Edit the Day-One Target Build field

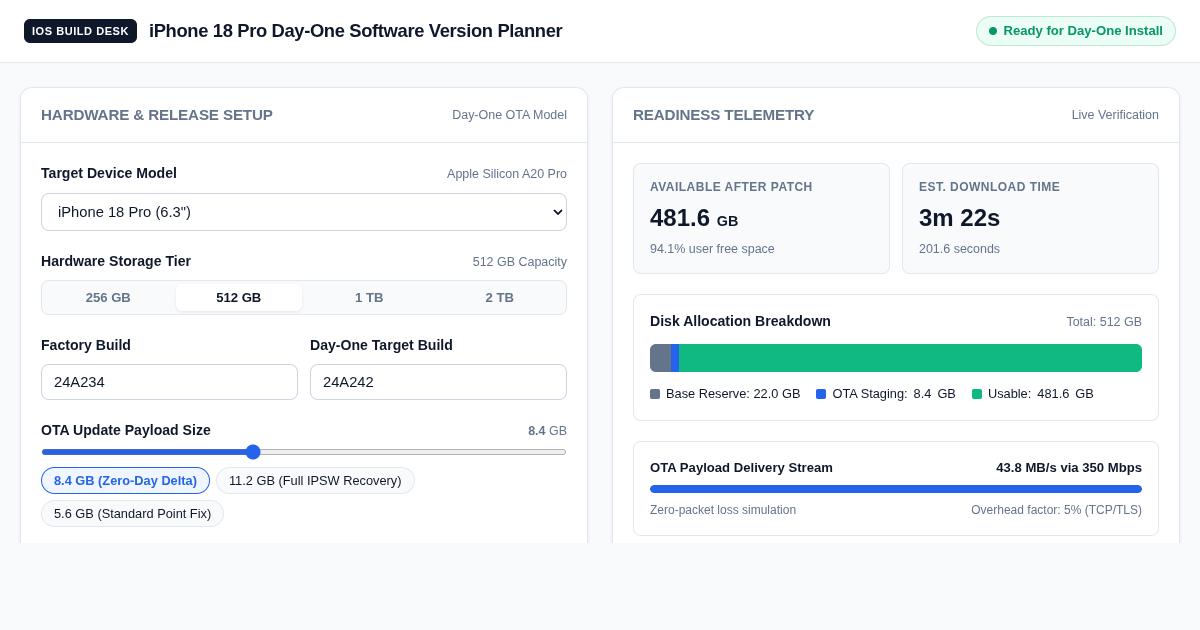click(x=438, y=382)
